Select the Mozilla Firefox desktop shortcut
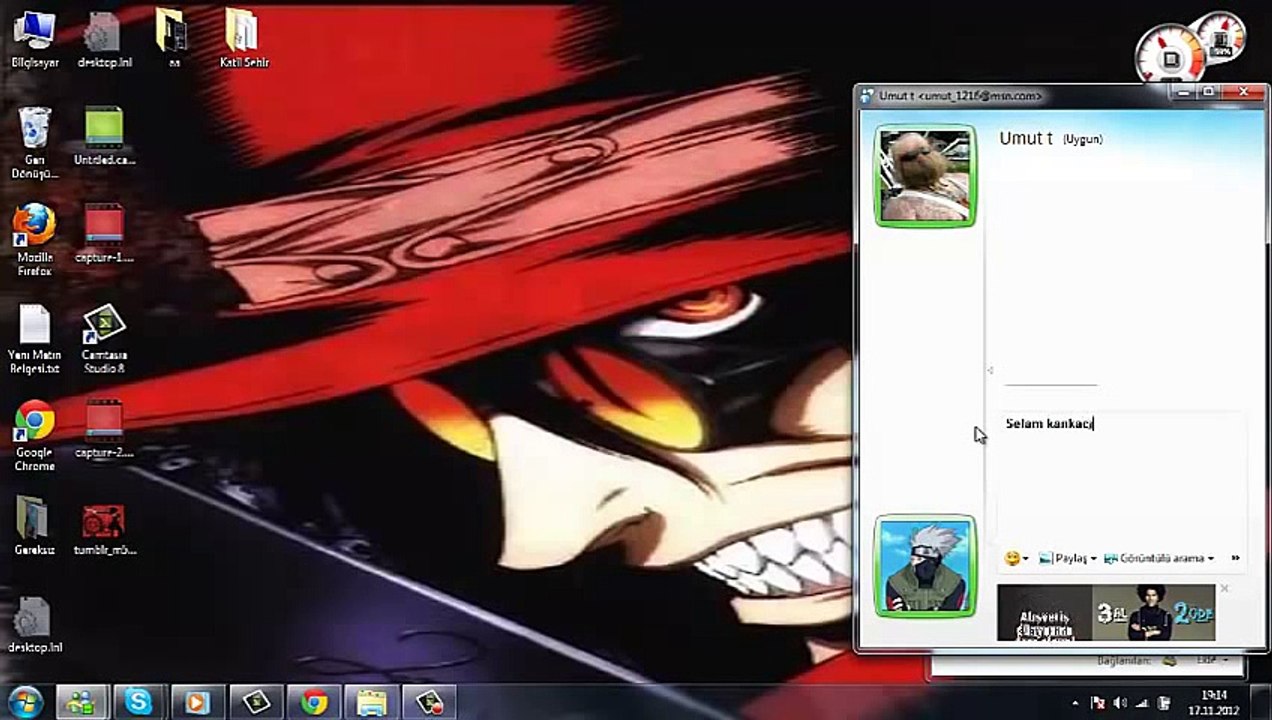 (35, 240)
